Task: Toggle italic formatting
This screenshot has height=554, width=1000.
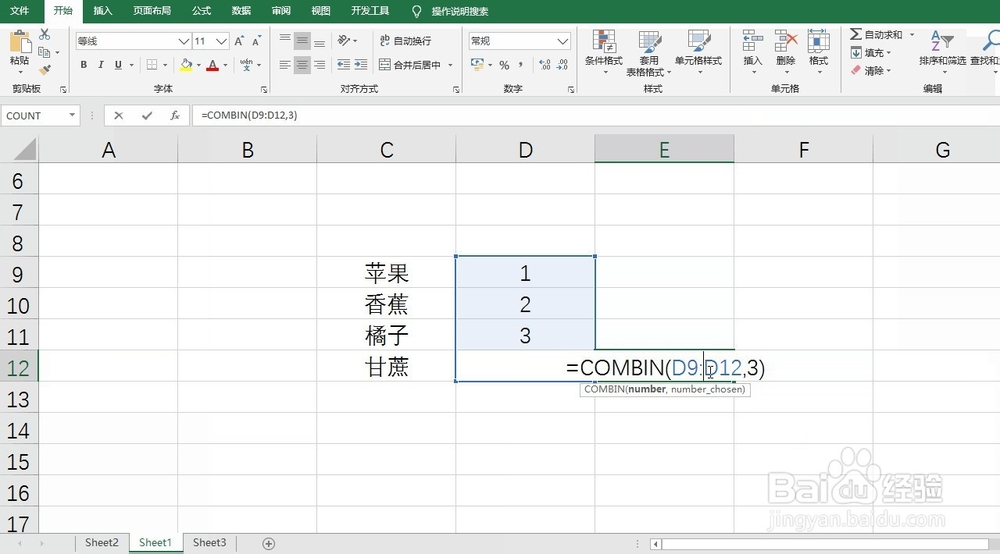Action: [101, 65]
